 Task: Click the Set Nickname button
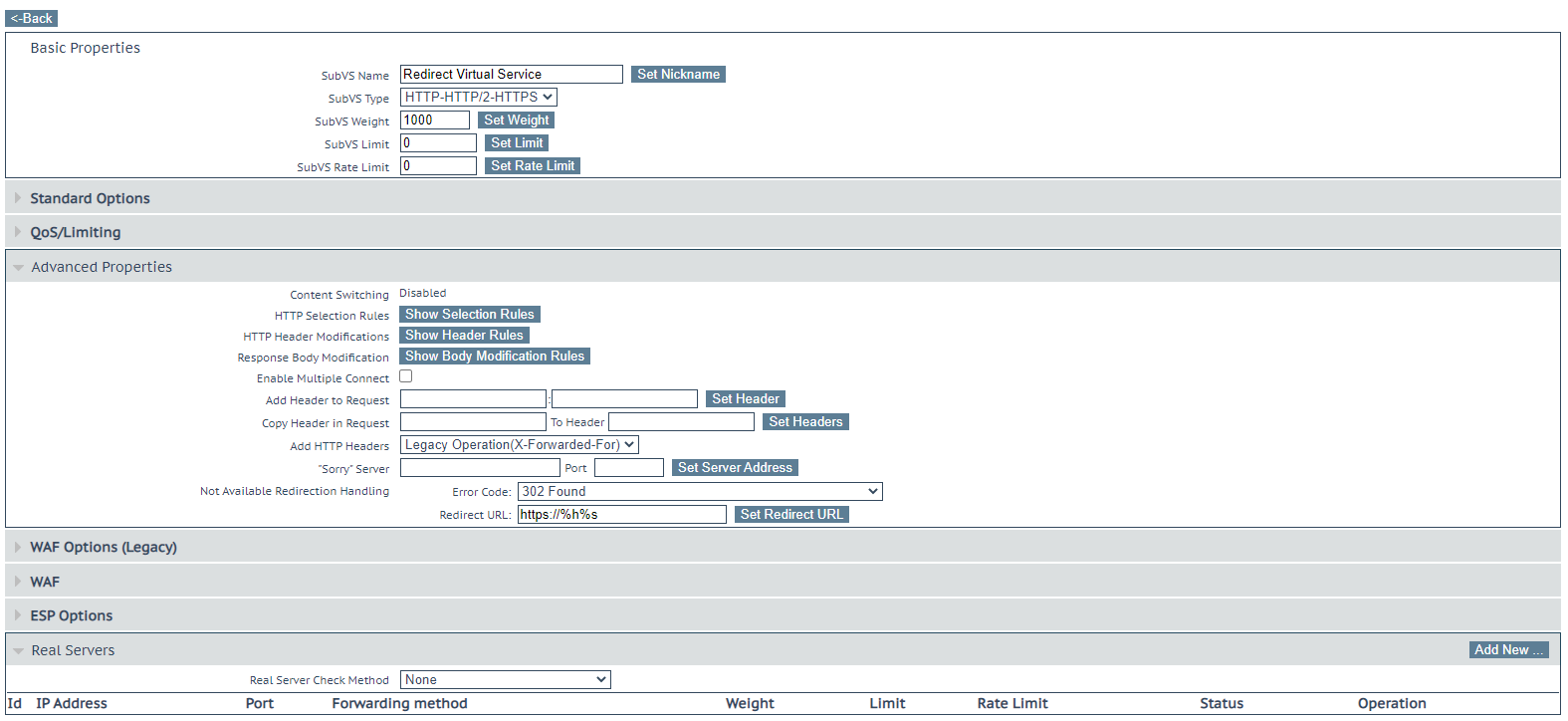(678, 75)
